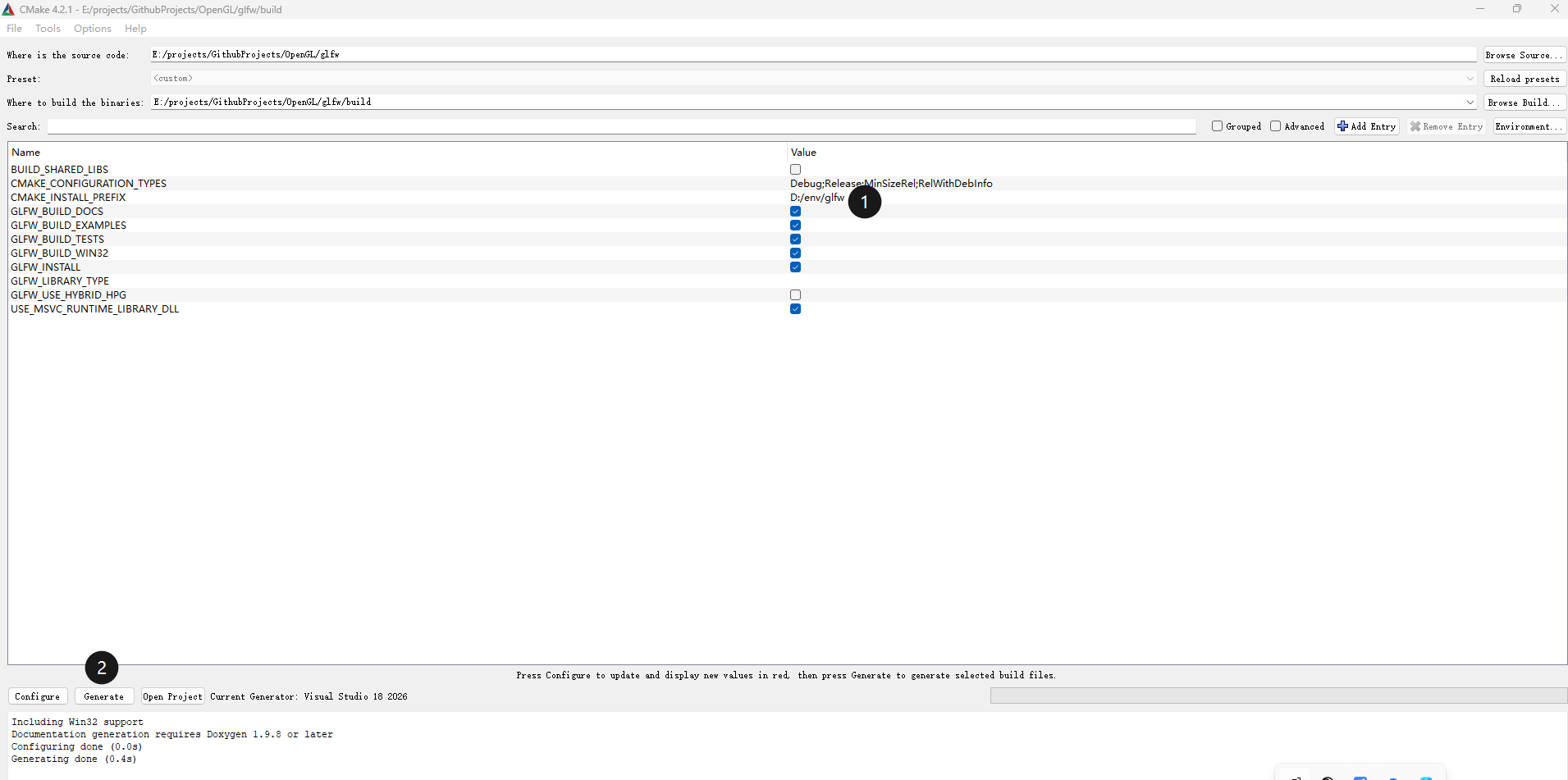Click Reload presets
The image size is (1568, 780).
[1525, 79]
